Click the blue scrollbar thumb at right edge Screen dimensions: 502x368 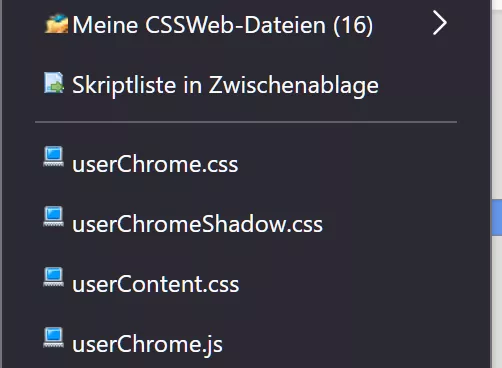tap(497, 217)
